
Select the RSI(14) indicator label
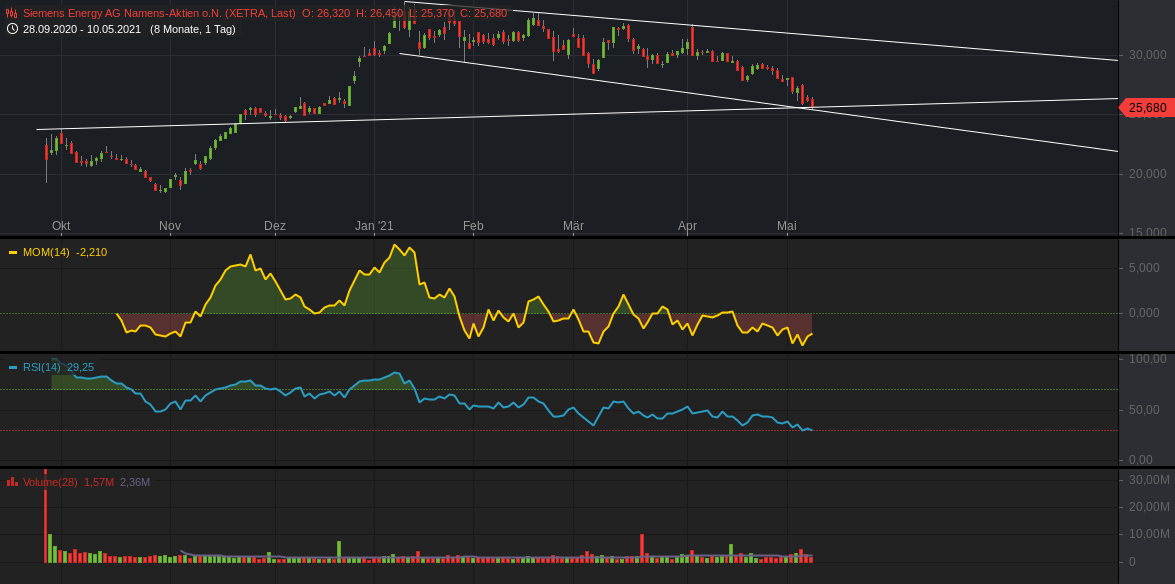pyautogui.click(x=40, y=367)
